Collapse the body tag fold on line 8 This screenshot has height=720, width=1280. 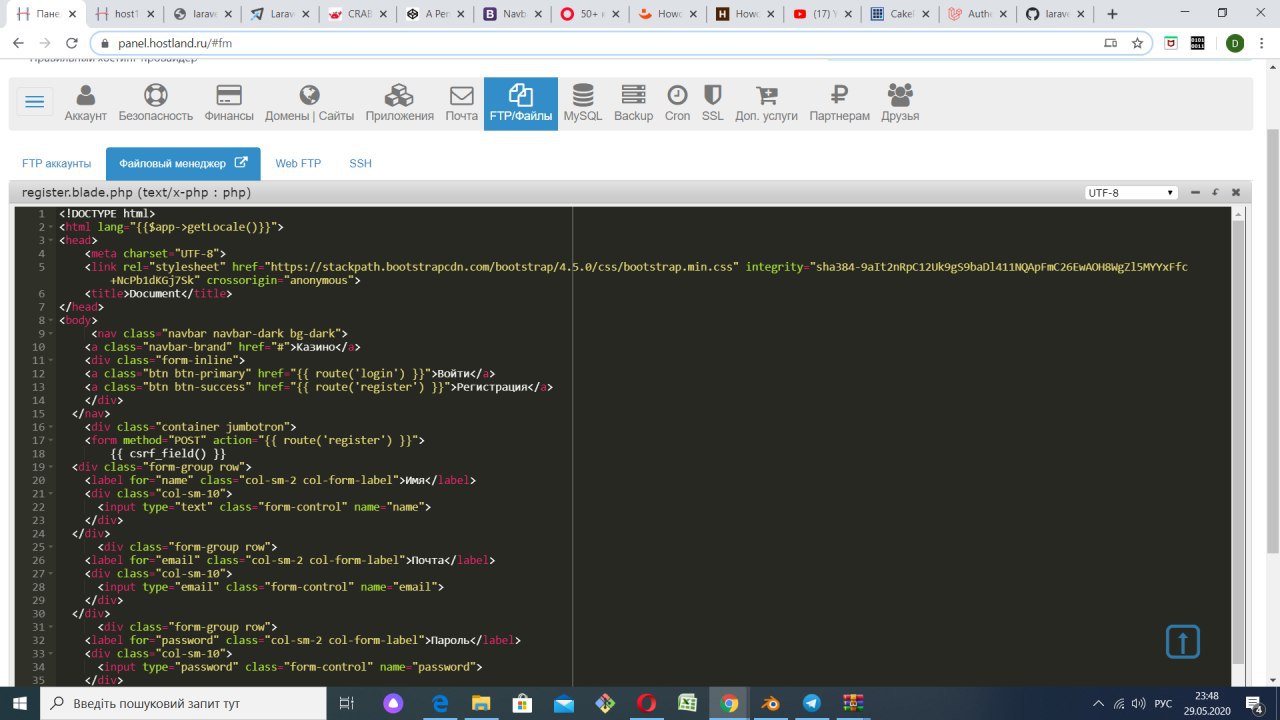point(52,320)
